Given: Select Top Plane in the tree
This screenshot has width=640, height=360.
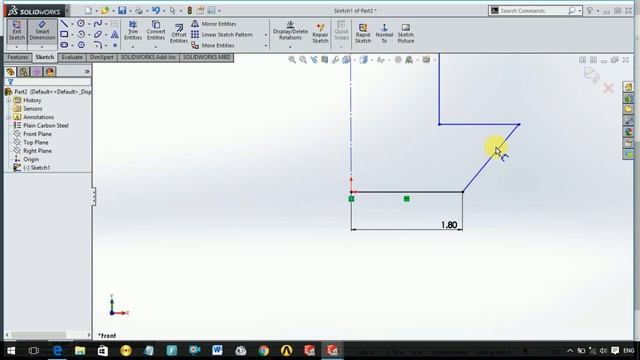Looking at the screenshot, I should tap(36, 142).
